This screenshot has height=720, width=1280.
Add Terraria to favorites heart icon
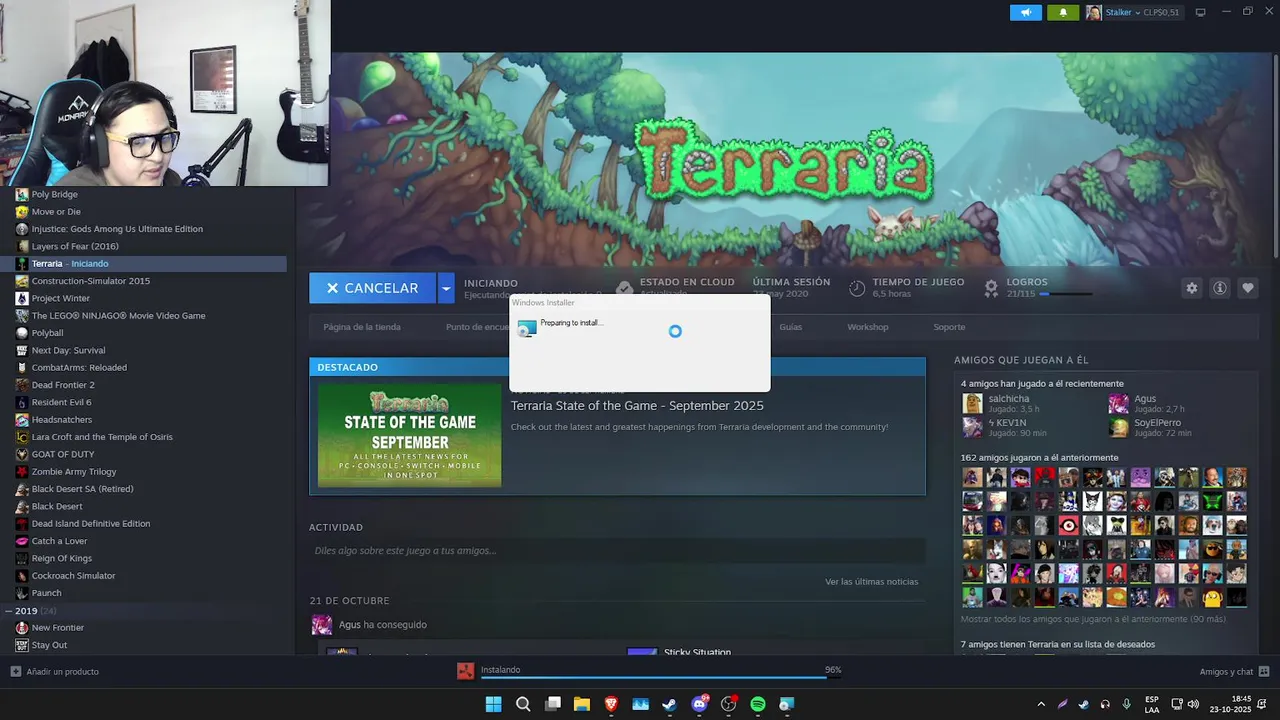pyautogui.click(x=1248, y=288)
